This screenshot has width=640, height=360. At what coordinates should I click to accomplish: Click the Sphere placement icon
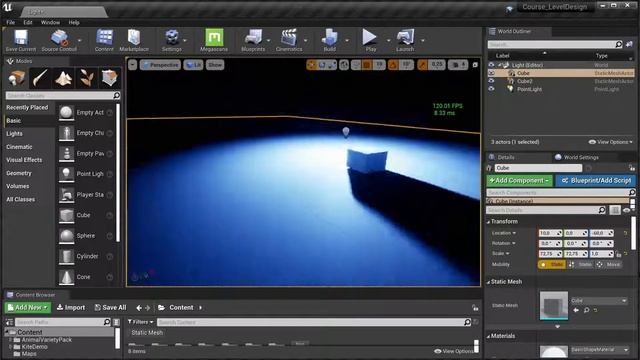[x=66, y=236]
